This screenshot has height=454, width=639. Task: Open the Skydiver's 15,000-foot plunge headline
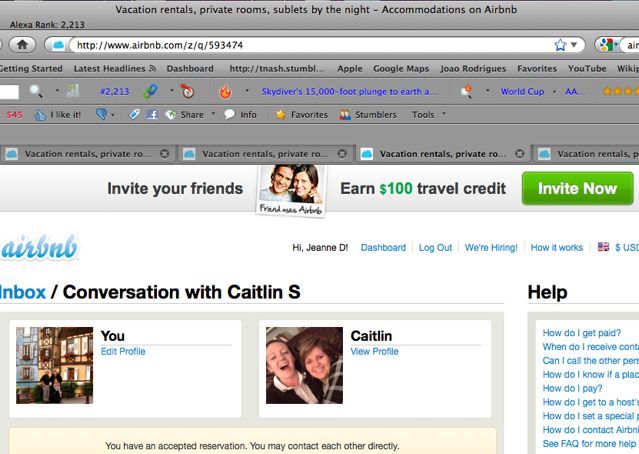tap(350, 92)
